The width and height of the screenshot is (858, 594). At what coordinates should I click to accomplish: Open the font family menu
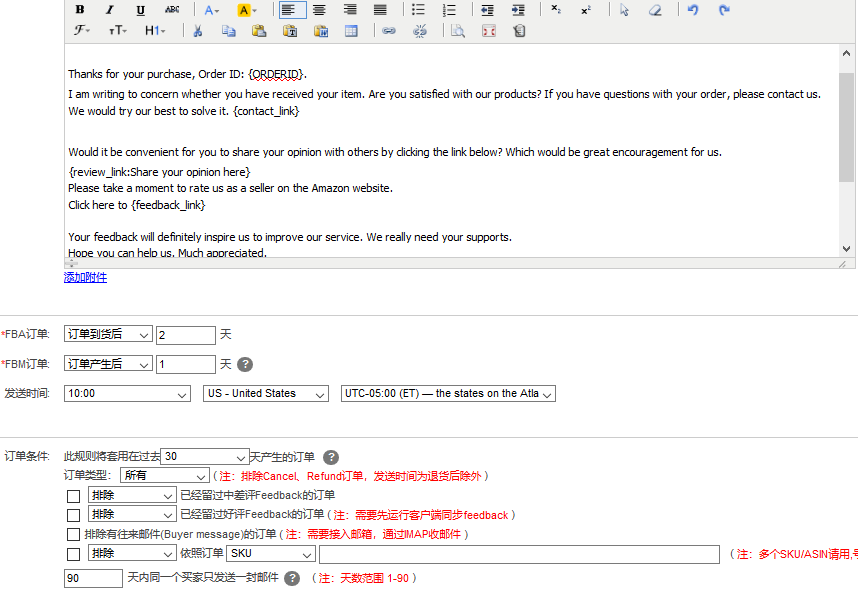[82, 31]
